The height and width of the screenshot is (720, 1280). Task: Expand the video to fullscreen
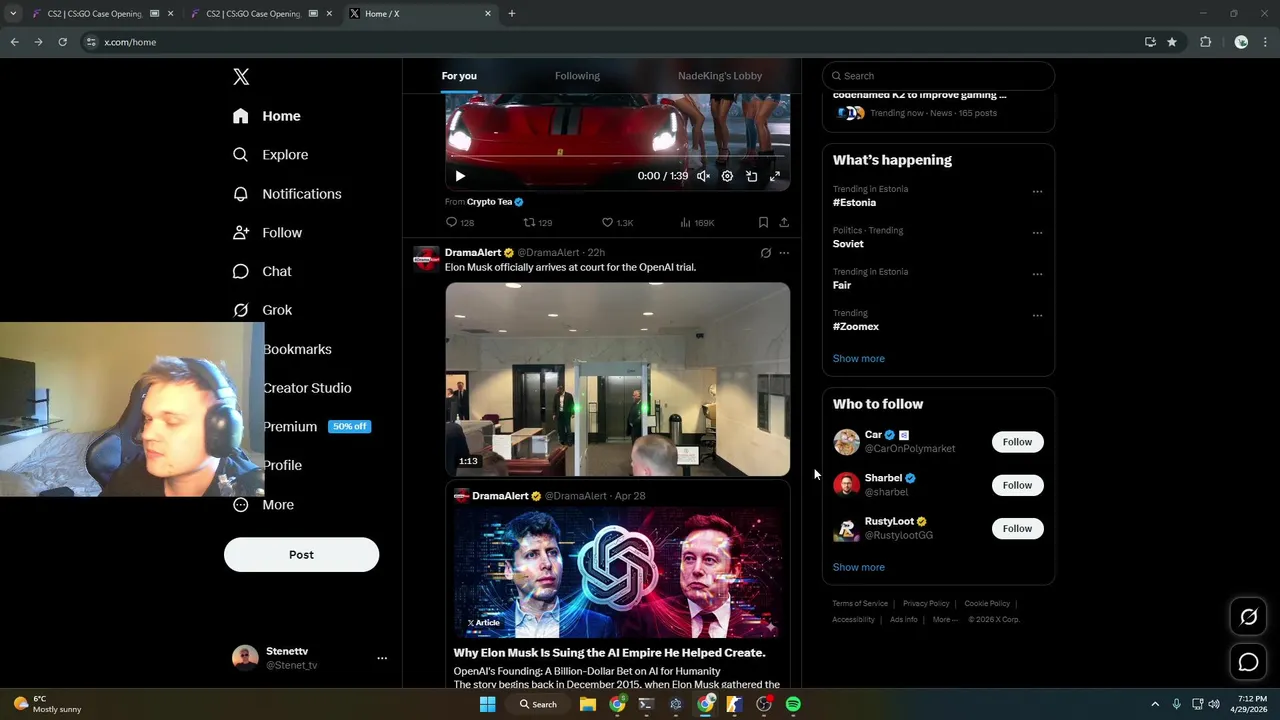tap(775, 176)
